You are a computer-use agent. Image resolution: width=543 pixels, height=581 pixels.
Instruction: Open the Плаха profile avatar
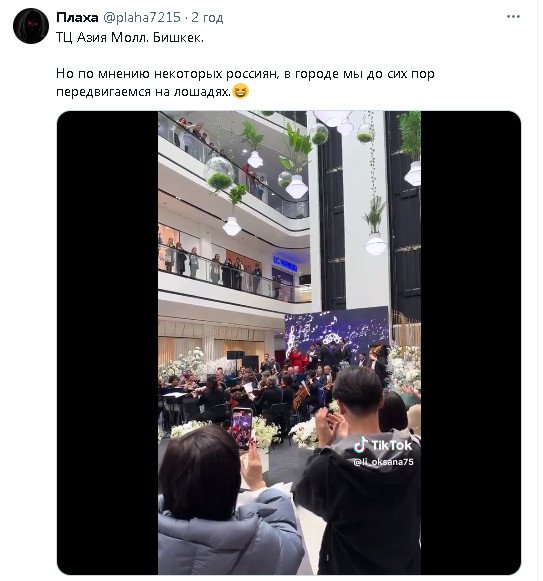point(31,26)
